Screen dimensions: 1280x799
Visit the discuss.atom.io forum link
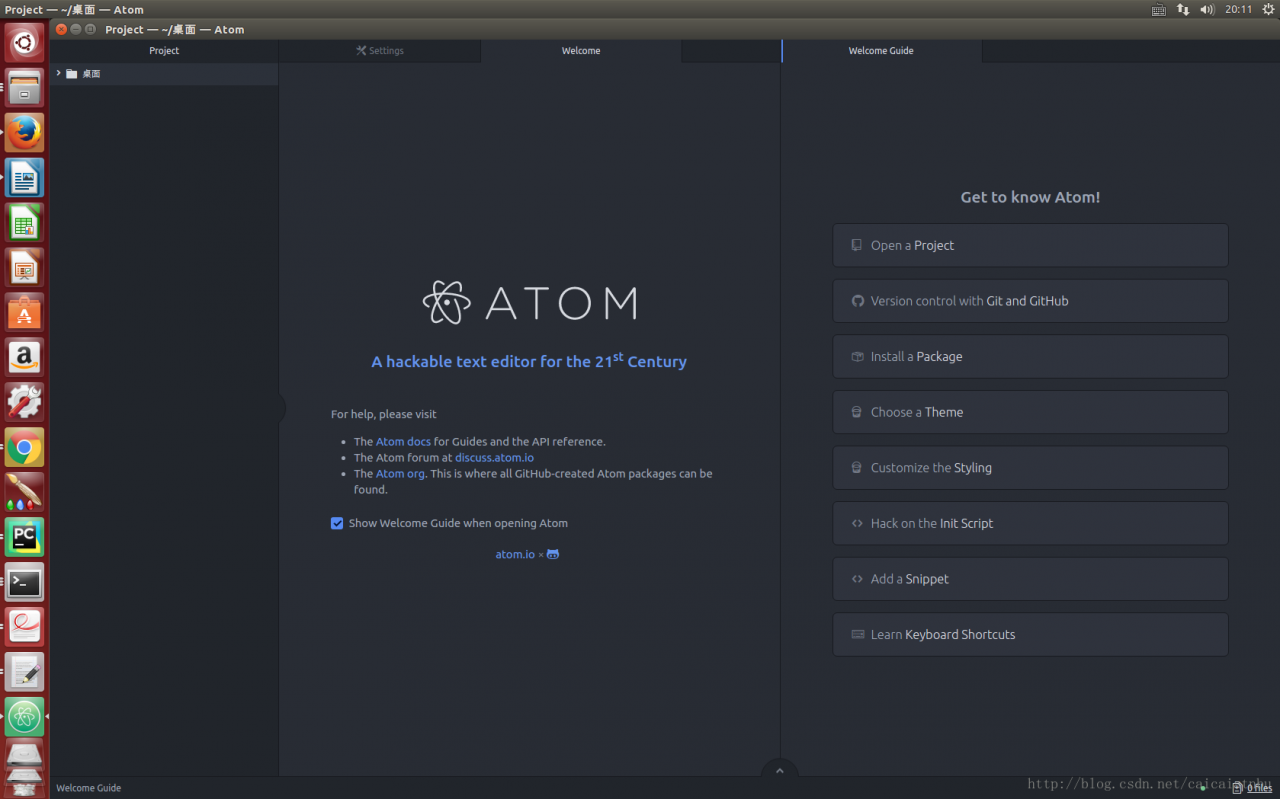click(x=494, y=458)
